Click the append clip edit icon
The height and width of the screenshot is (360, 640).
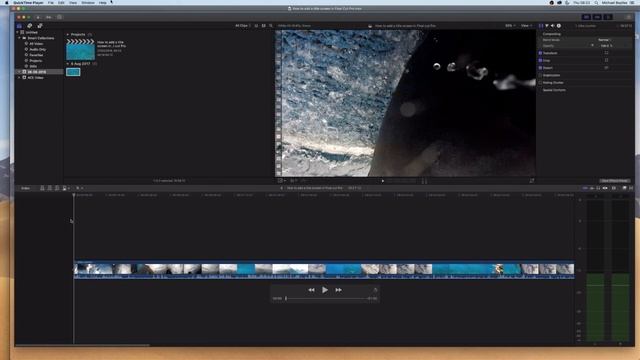(x=57, y=188)
